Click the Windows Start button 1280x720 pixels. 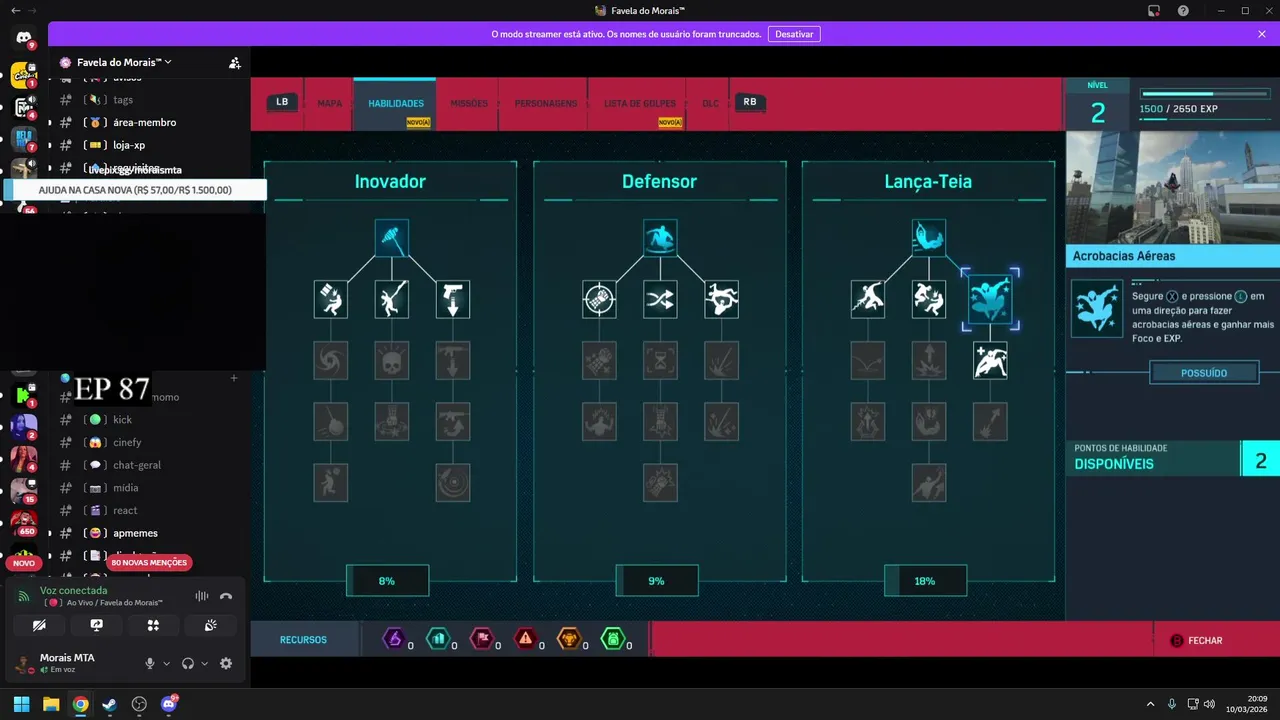coord(21,704)
